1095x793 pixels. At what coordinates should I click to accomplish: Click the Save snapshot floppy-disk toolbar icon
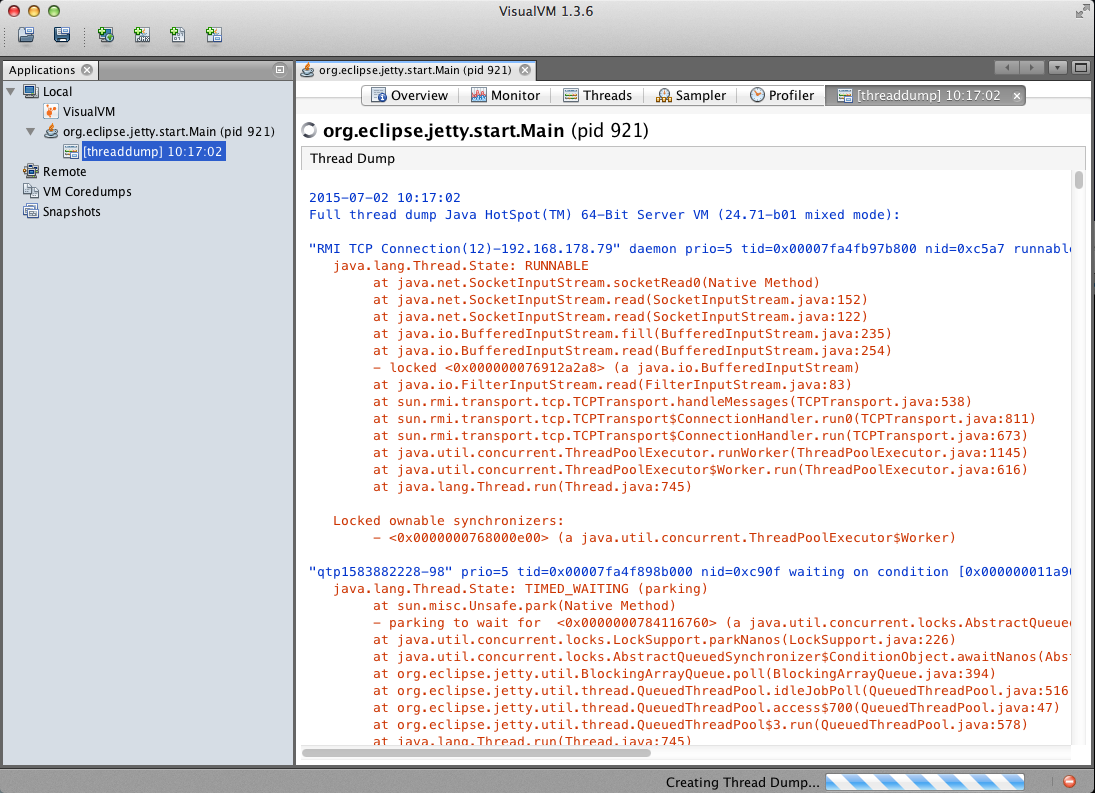click(x=62, y=34)
